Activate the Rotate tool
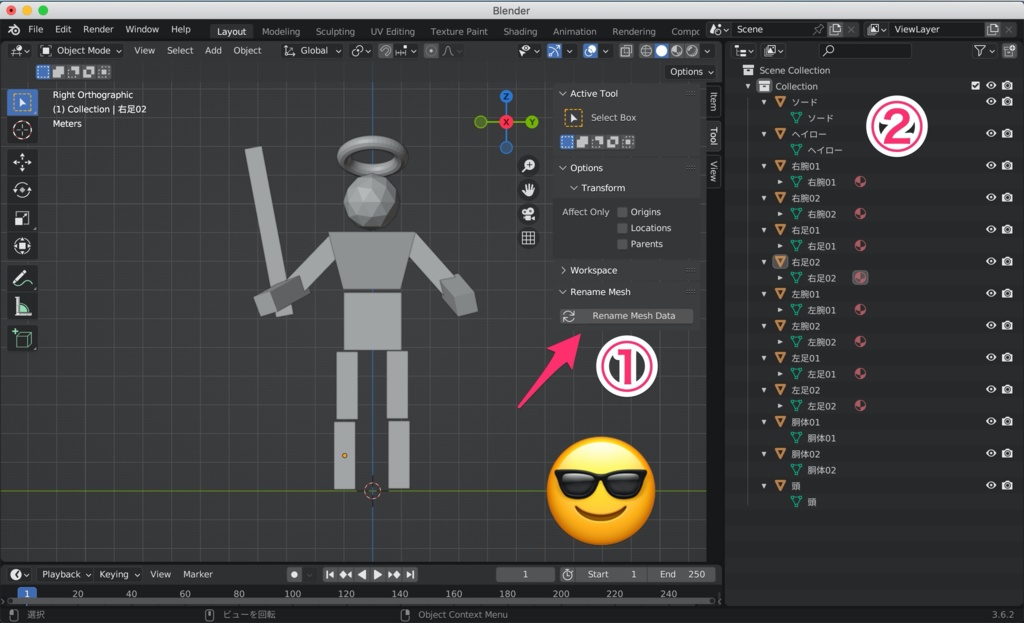 click(22, 190)
